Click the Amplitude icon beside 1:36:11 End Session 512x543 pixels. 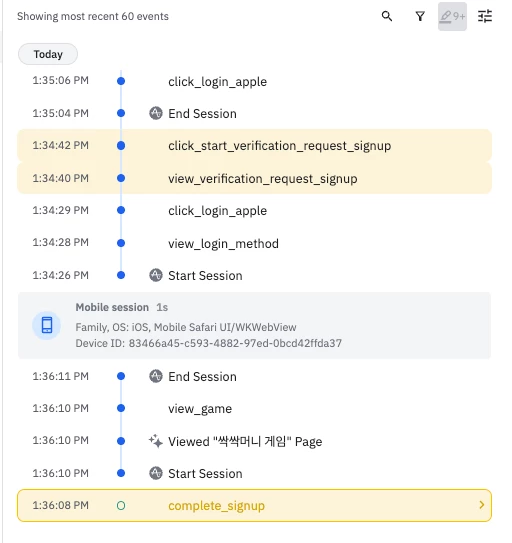[x=156, y=376]
